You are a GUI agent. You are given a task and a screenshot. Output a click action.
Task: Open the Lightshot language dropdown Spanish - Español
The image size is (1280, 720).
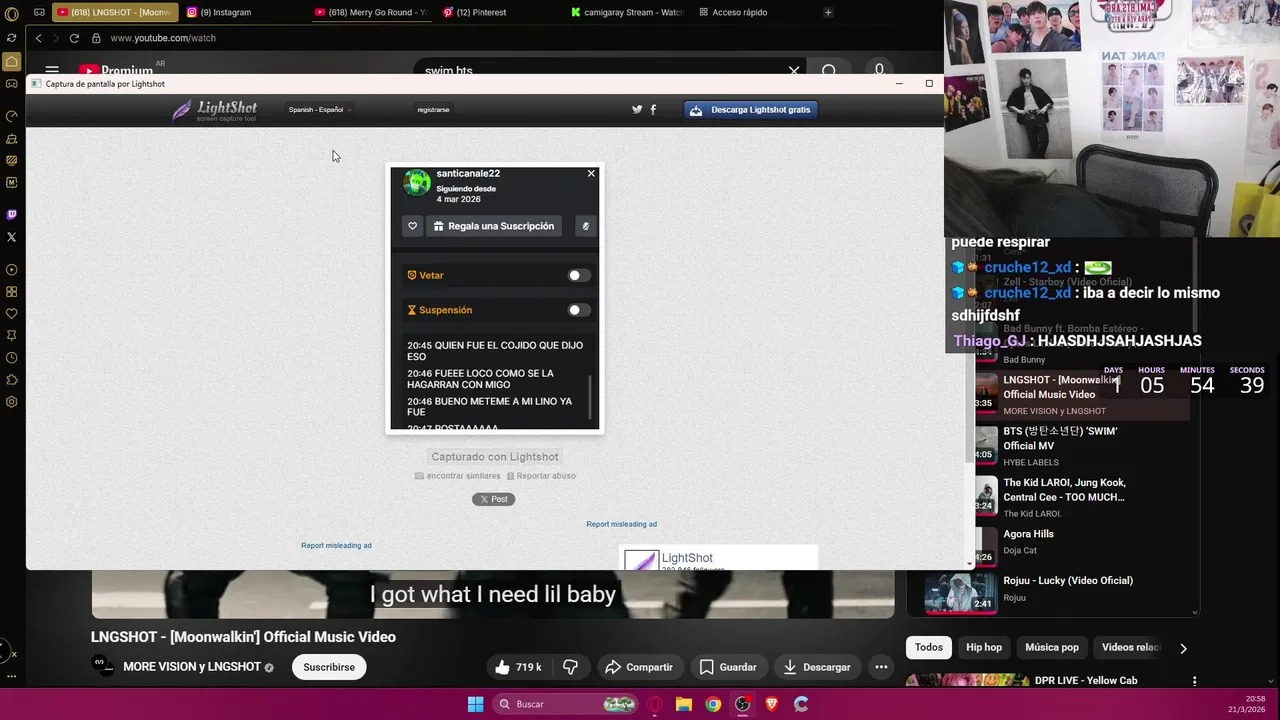tap(319, 110)
